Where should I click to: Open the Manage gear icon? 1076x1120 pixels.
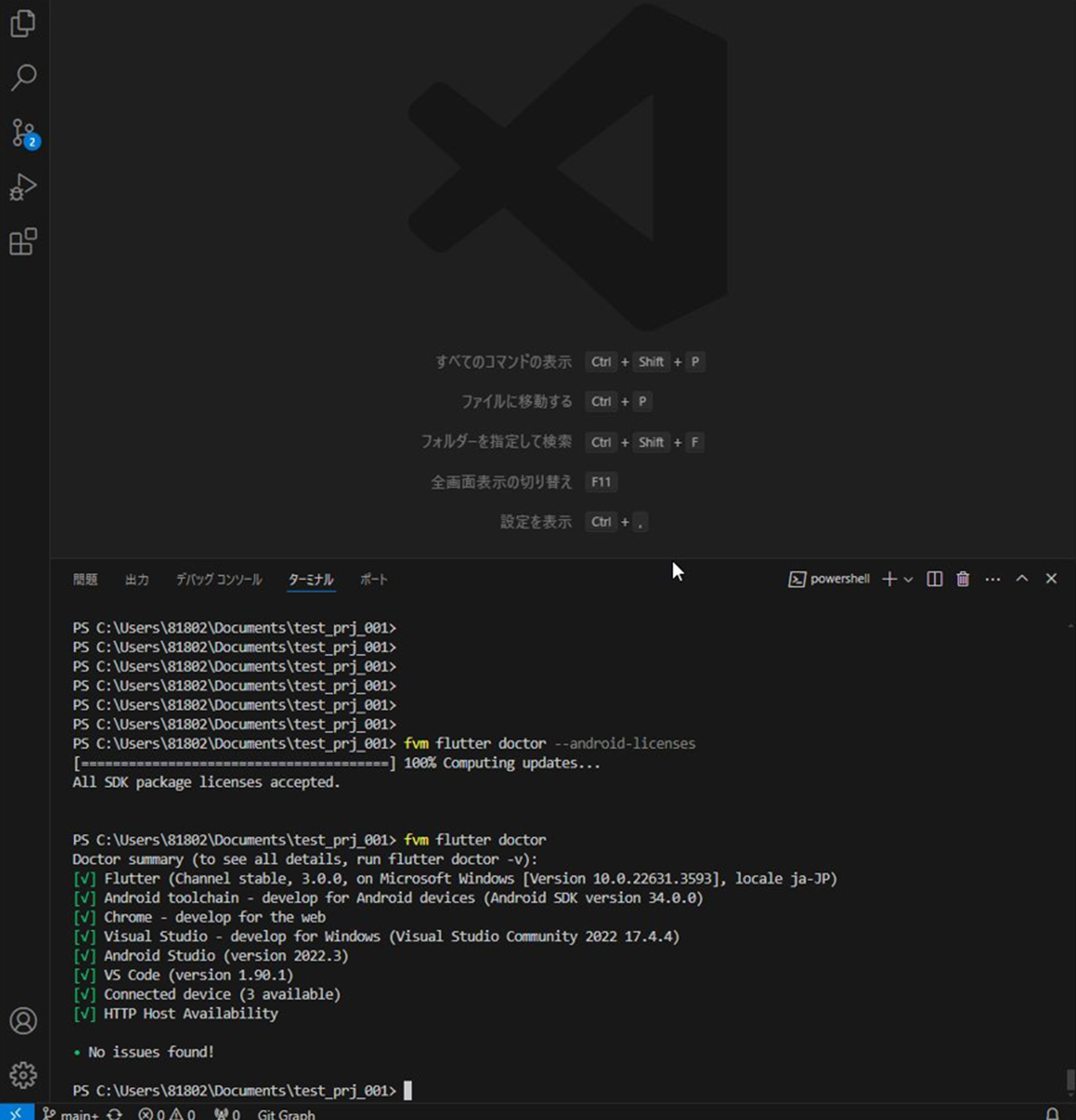pos(23,1074)
